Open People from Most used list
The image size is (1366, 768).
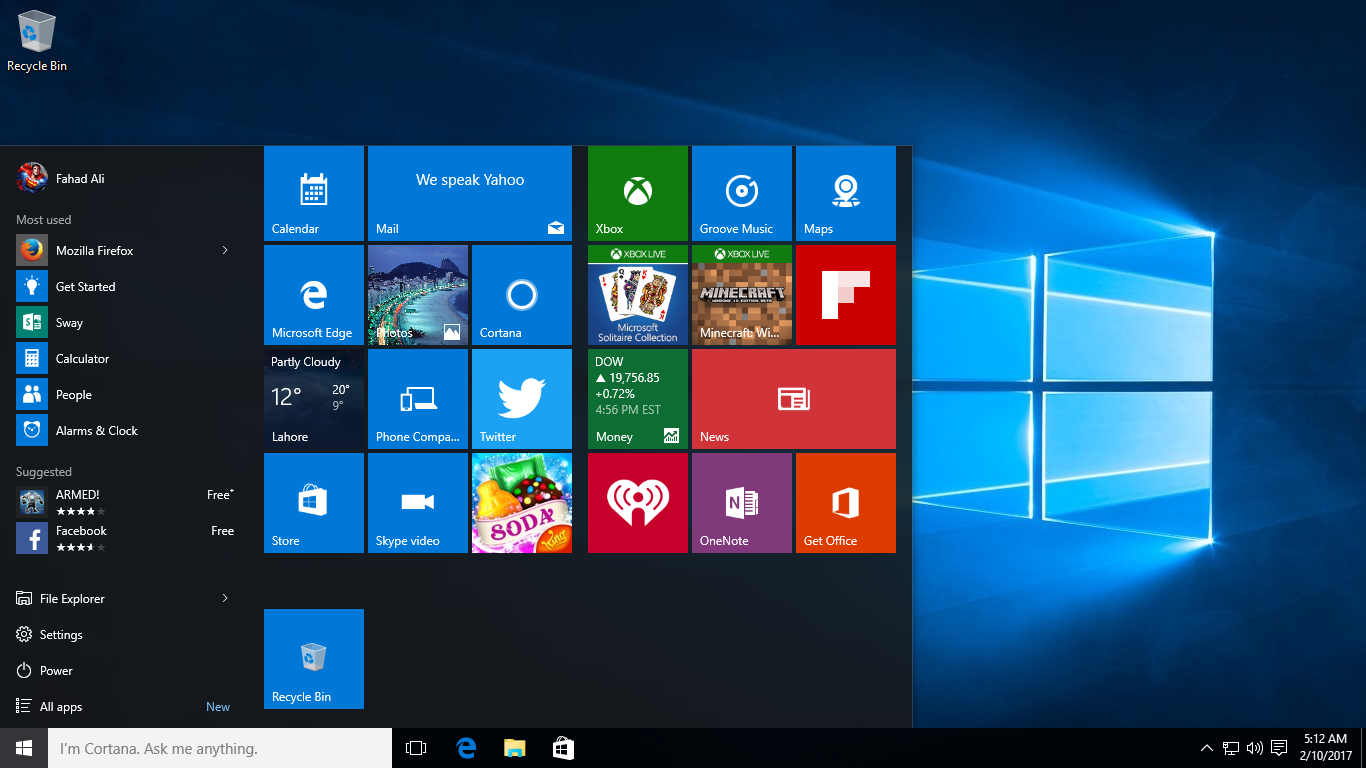125,394
